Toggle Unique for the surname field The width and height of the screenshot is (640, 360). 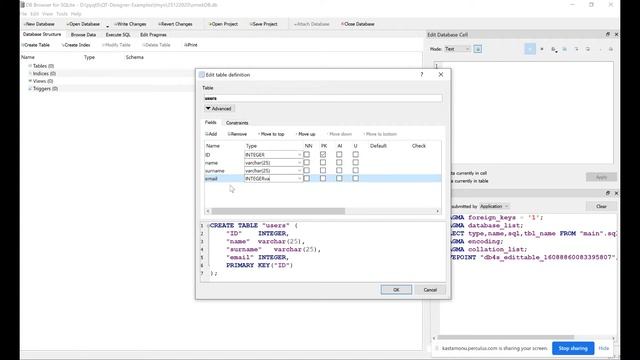[356, 170]
